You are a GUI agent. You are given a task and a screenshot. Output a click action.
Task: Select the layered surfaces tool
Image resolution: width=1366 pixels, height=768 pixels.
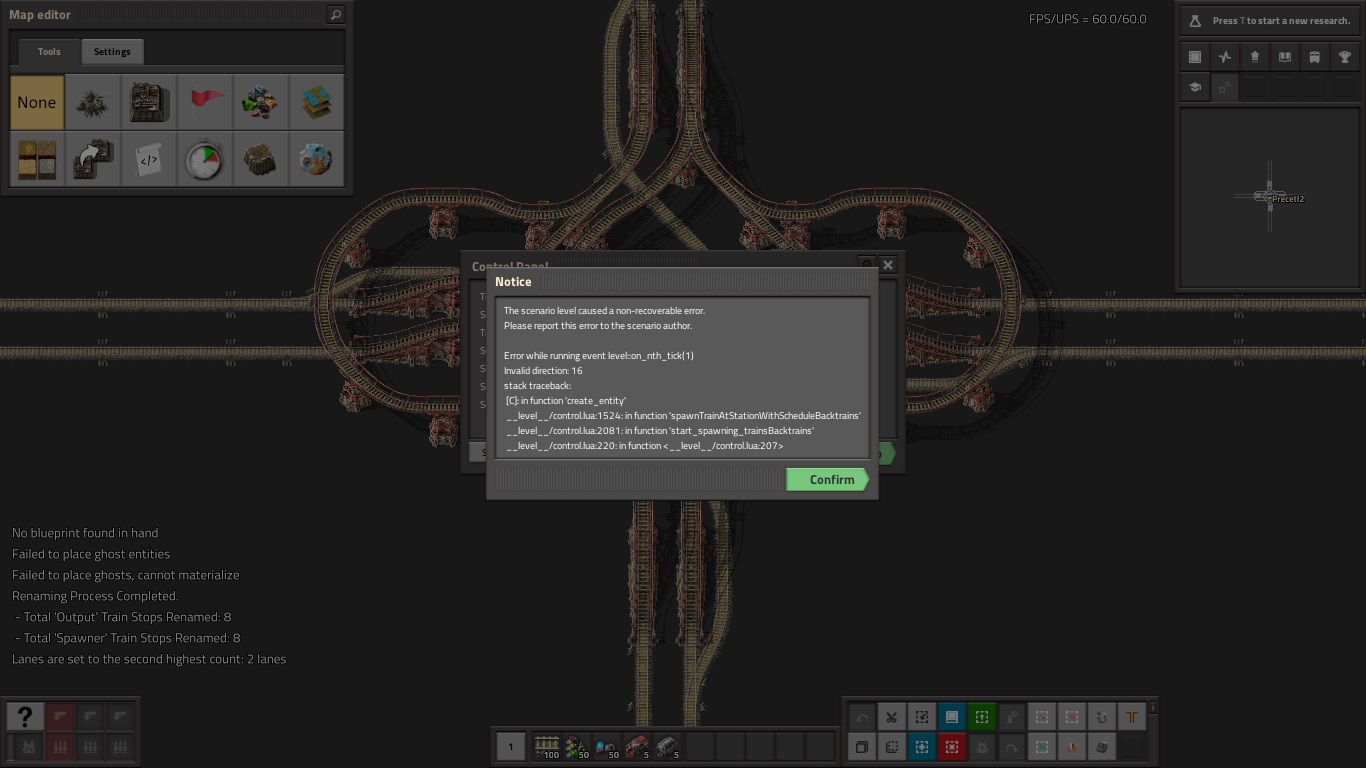click(x=317, y=102)
